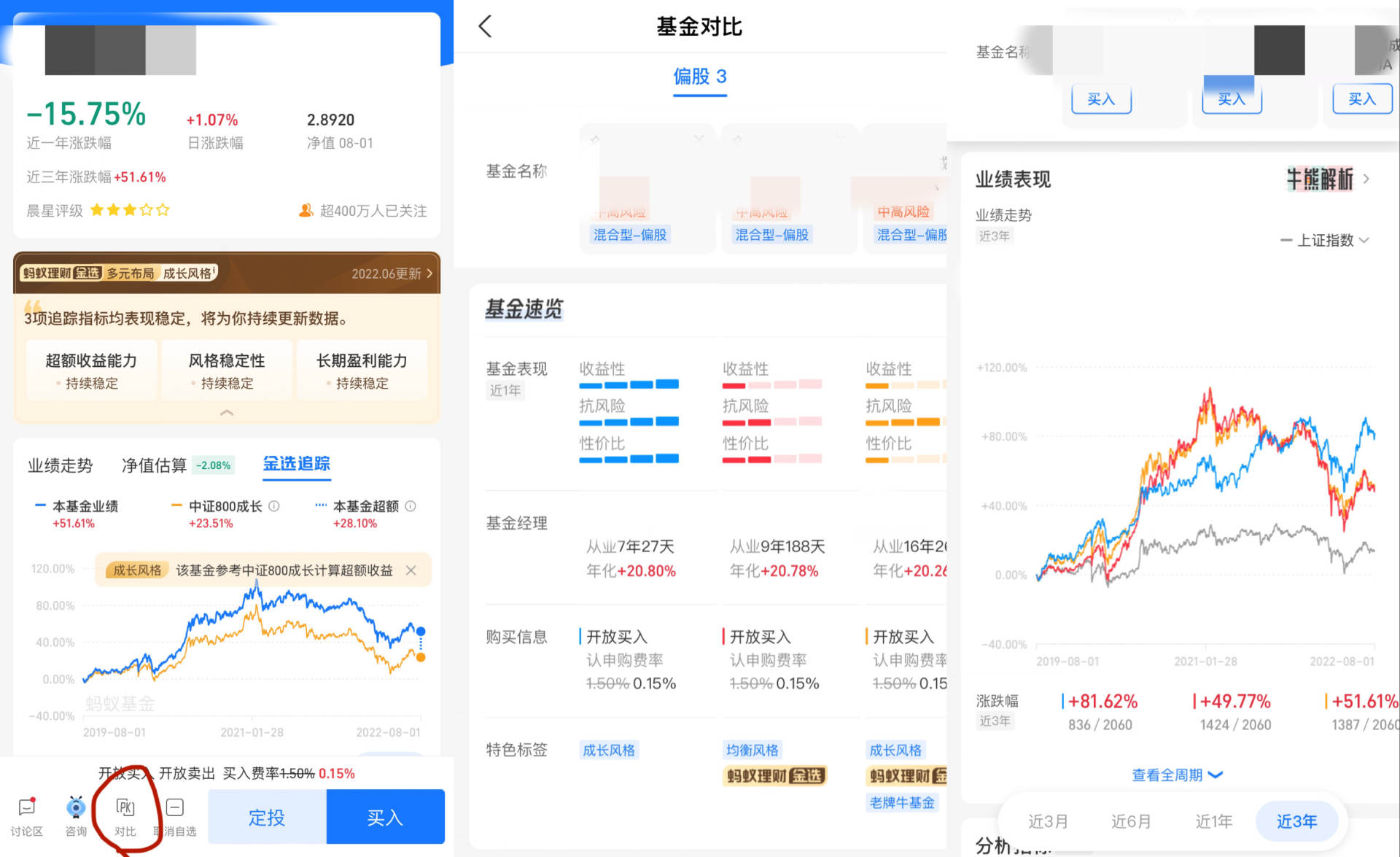The width and height of the screenshot is (1400, 857).
Task: Switch to the 净值估算 tab
Action: pos(153,465)
